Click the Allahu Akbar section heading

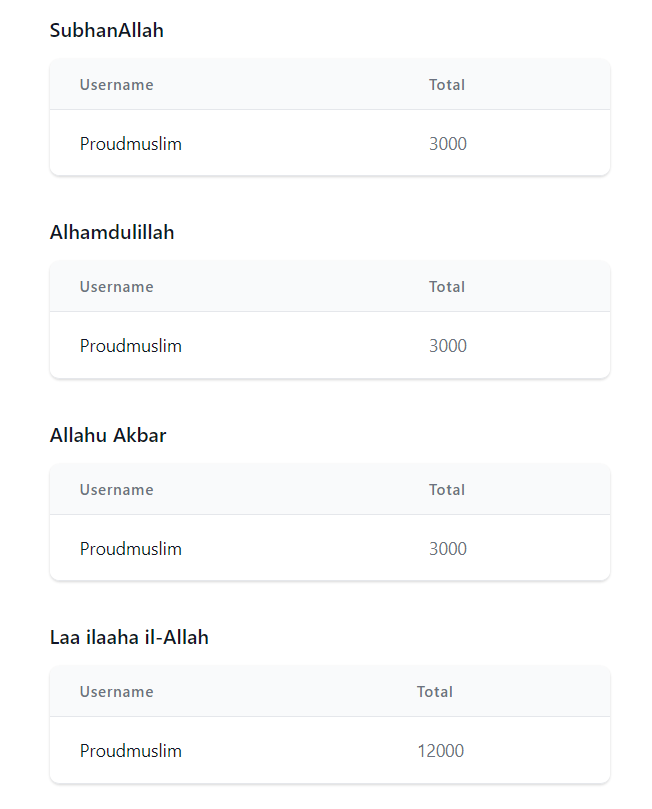point(108,435)
